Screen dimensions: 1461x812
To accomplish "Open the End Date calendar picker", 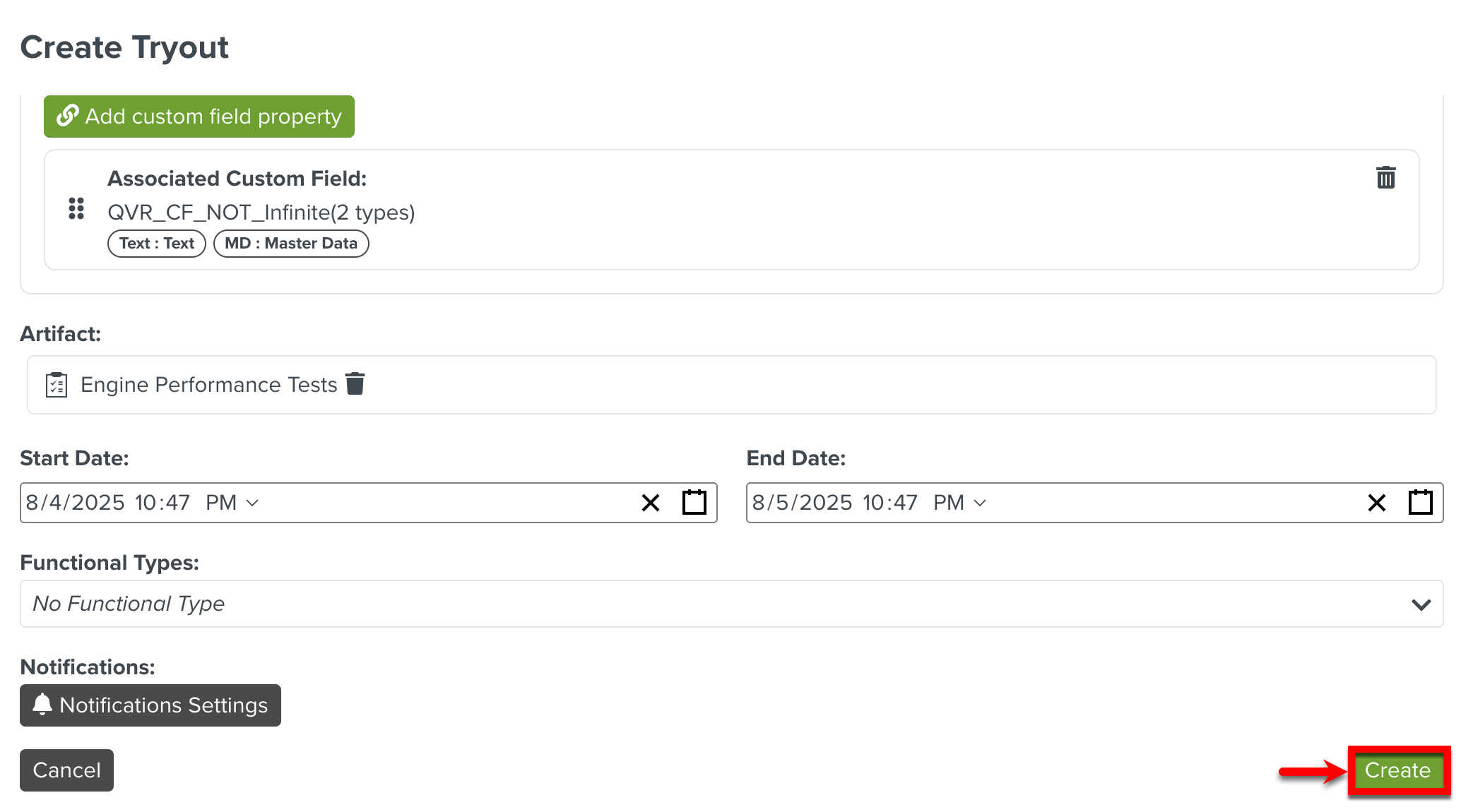I will 1420,503.
